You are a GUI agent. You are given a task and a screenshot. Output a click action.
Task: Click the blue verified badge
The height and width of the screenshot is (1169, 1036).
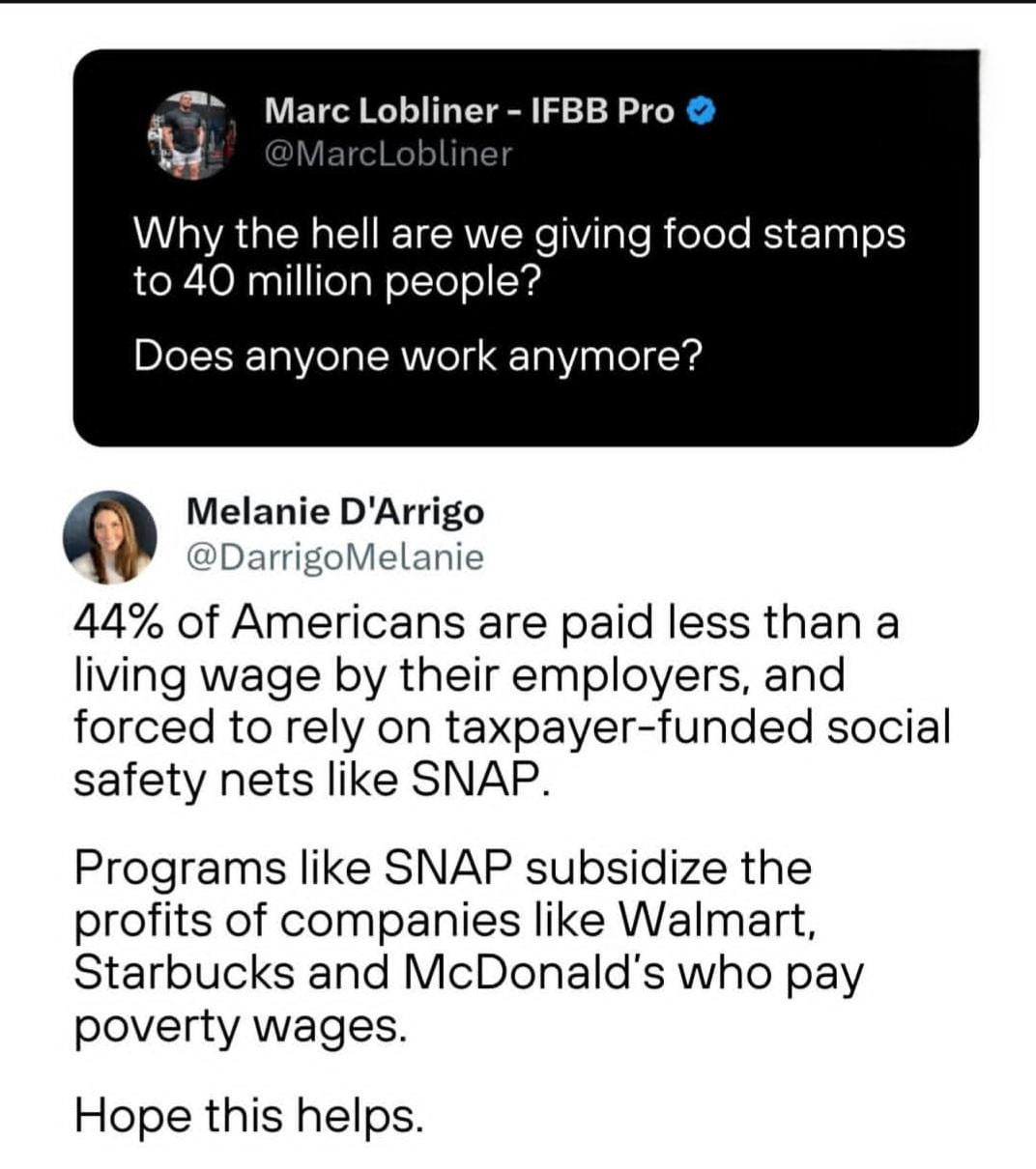[x=702, y=113]
